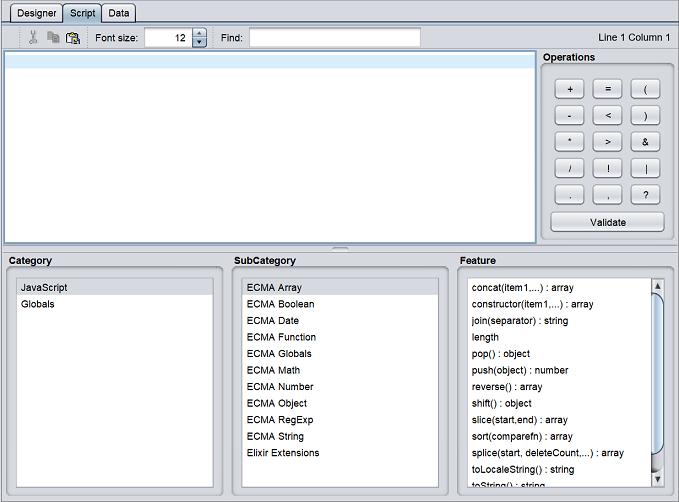This screenshot has width=679, height=502.
Task: Insert the question mark operator
Action: 645,194
